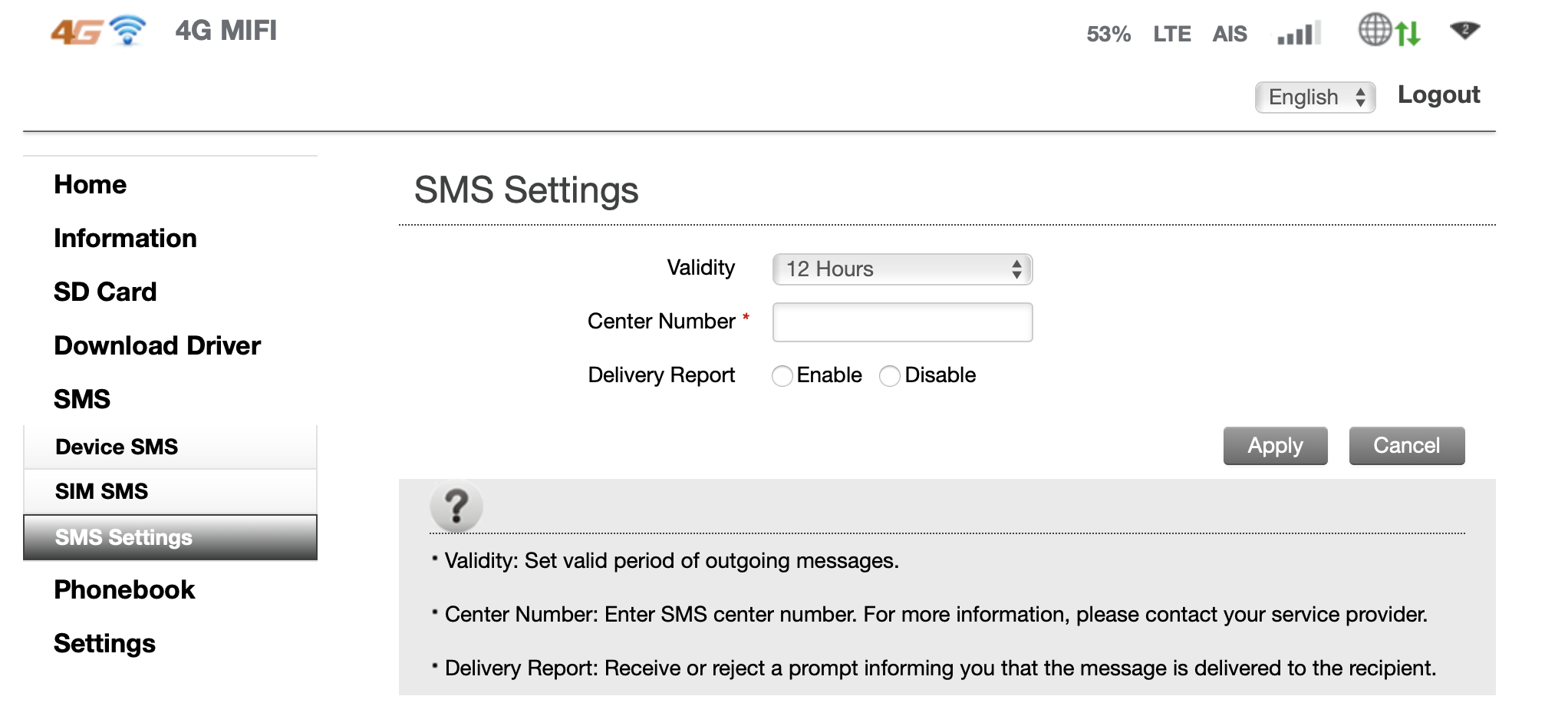Click the globe network connection icon

click(1375, 30)
